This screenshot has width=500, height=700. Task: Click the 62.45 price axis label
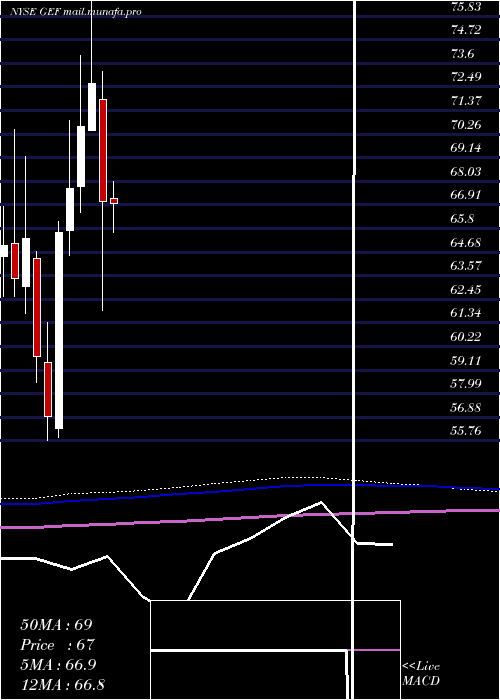[466, 289]
